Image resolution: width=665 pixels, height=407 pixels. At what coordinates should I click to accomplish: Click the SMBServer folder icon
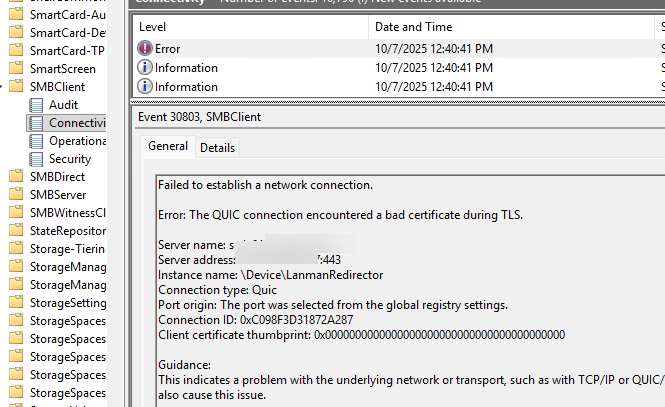pos(15,195)
